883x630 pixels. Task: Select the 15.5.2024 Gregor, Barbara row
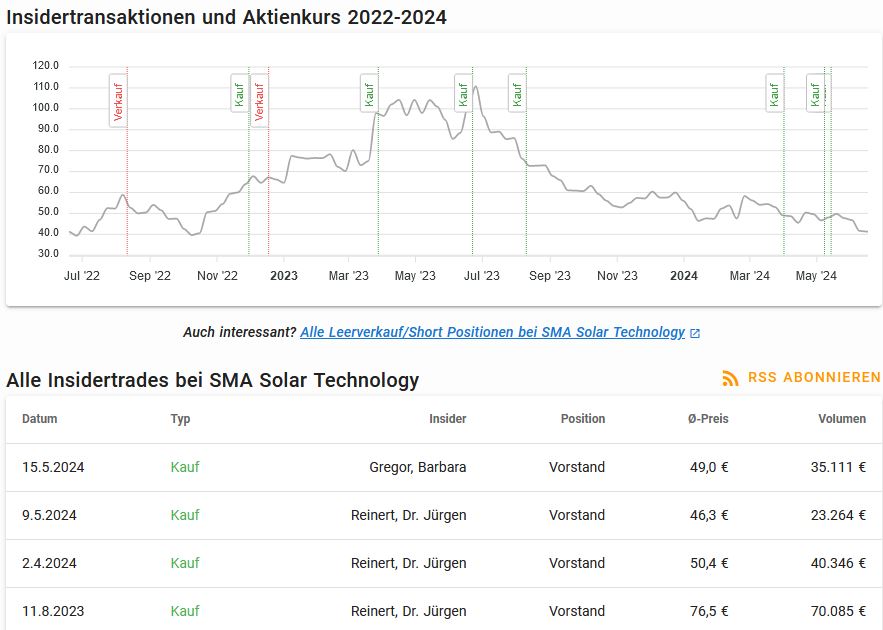point(443,467)
